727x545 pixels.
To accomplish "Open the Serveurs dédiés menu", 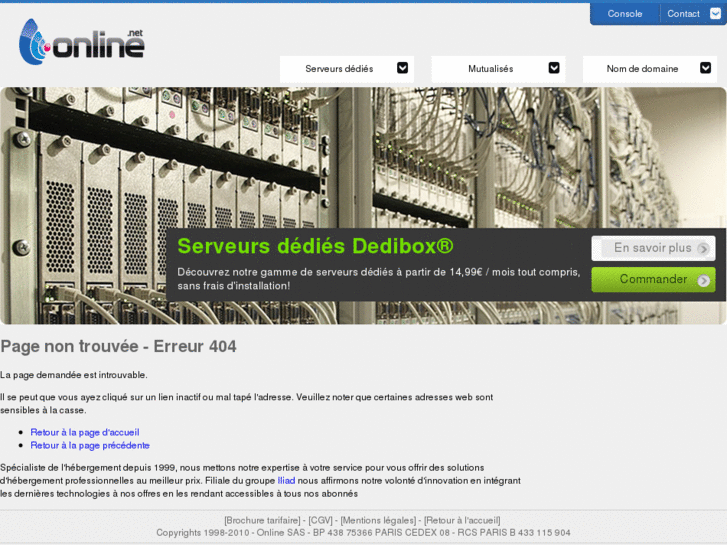I will tap(347, 69).
